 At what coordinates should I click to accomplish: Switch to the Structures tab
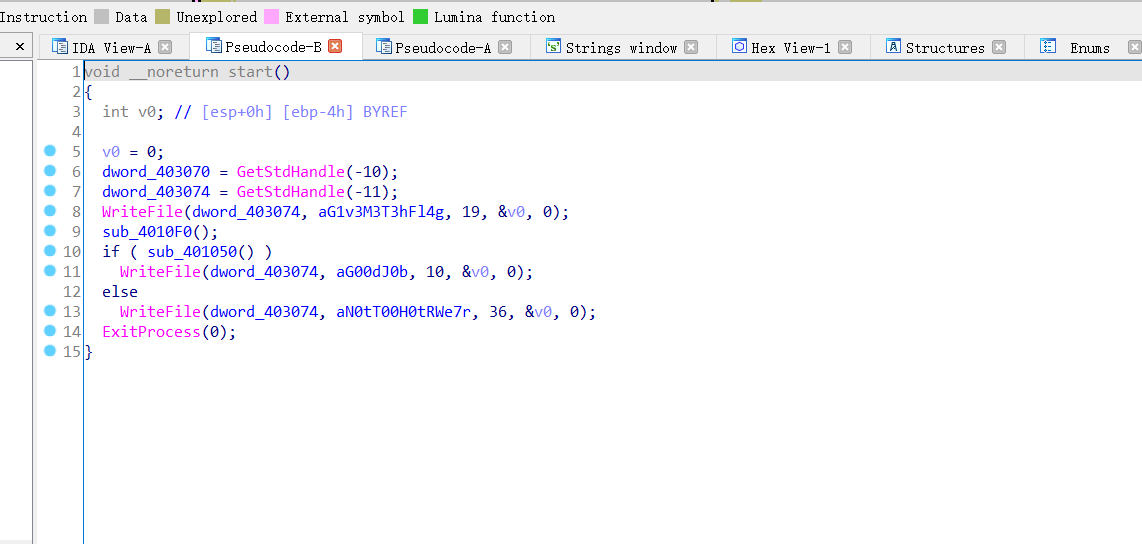pyautogui.click(x=945, y=47)
